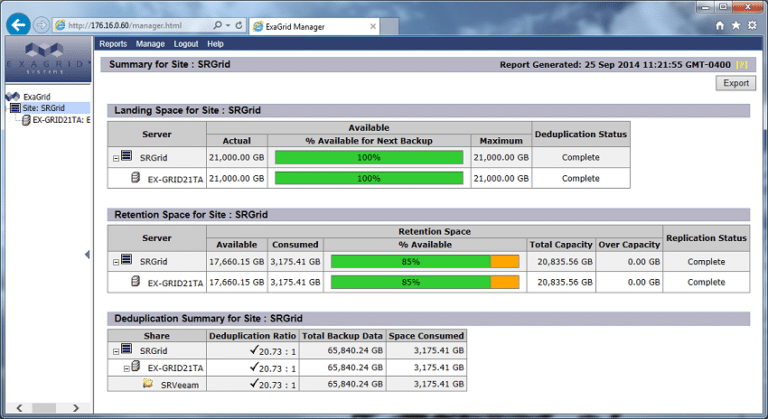Click the Report Generated timestamp text

coord(615,65)
